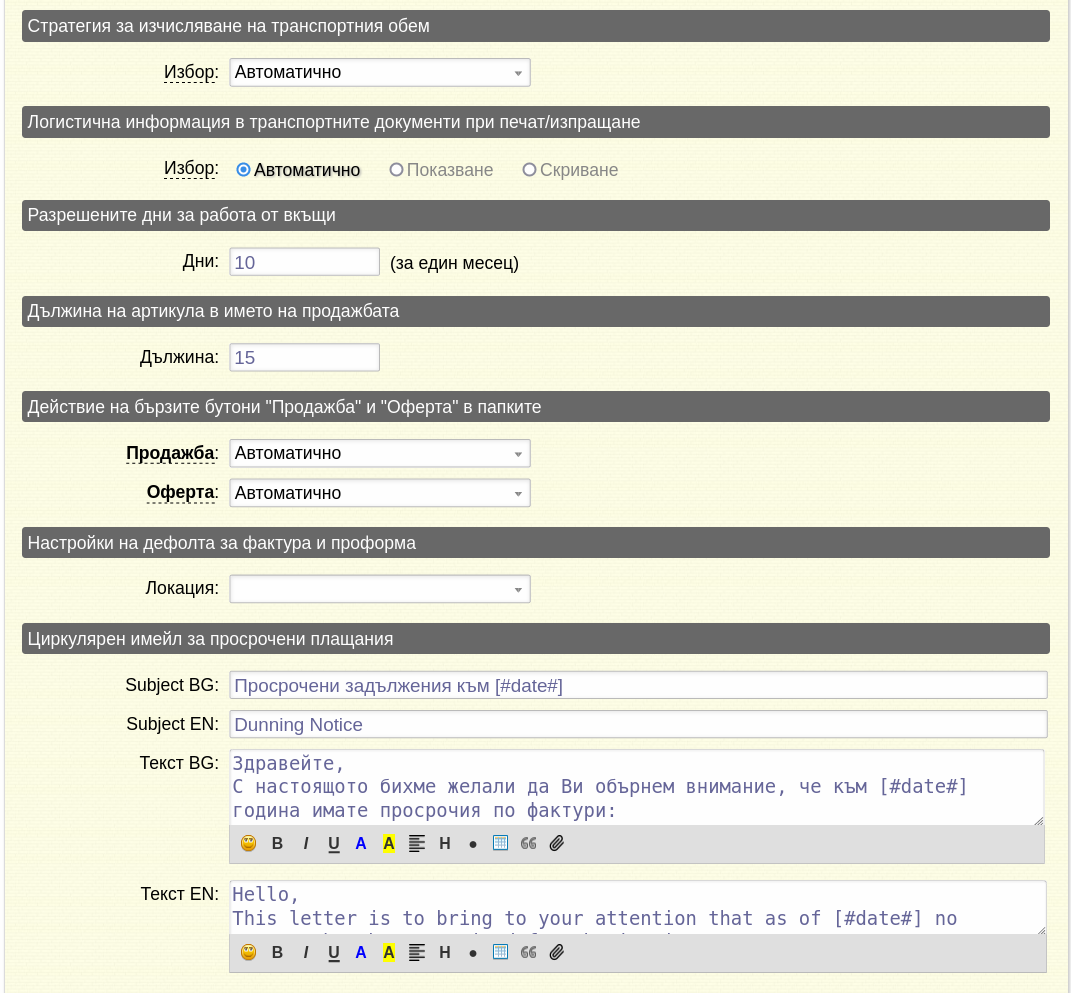Viewport: 1071px width, 993px height.
Task: Expand the Продажба dropdown
Action: 380,454
